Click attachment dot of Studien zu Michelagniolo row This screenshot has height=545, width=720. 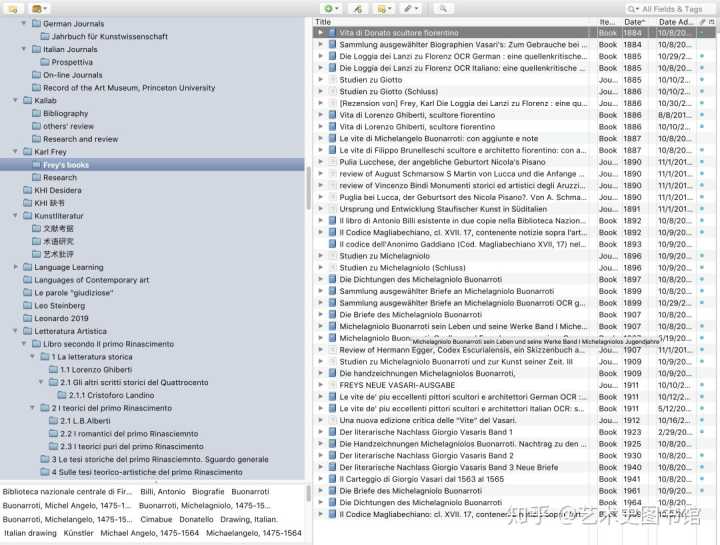(x=702, y=256)
